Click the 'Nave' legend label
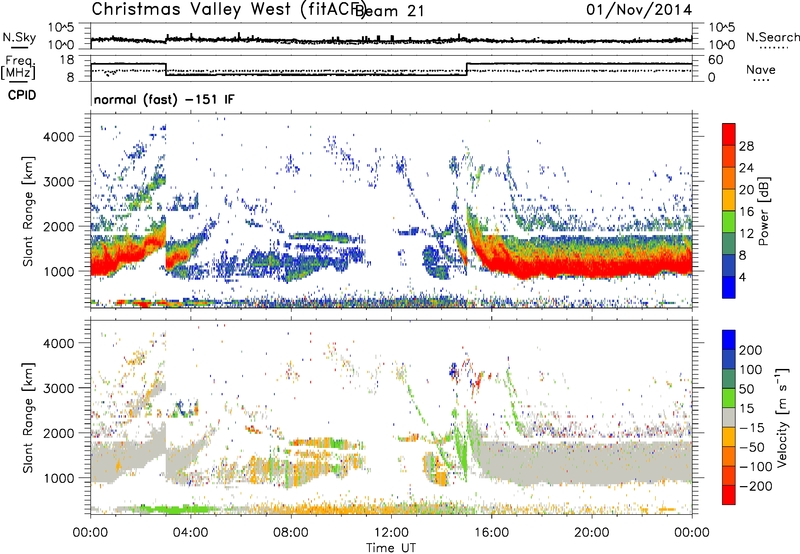Viewport: 800px width, 554px height. [761, 69]
